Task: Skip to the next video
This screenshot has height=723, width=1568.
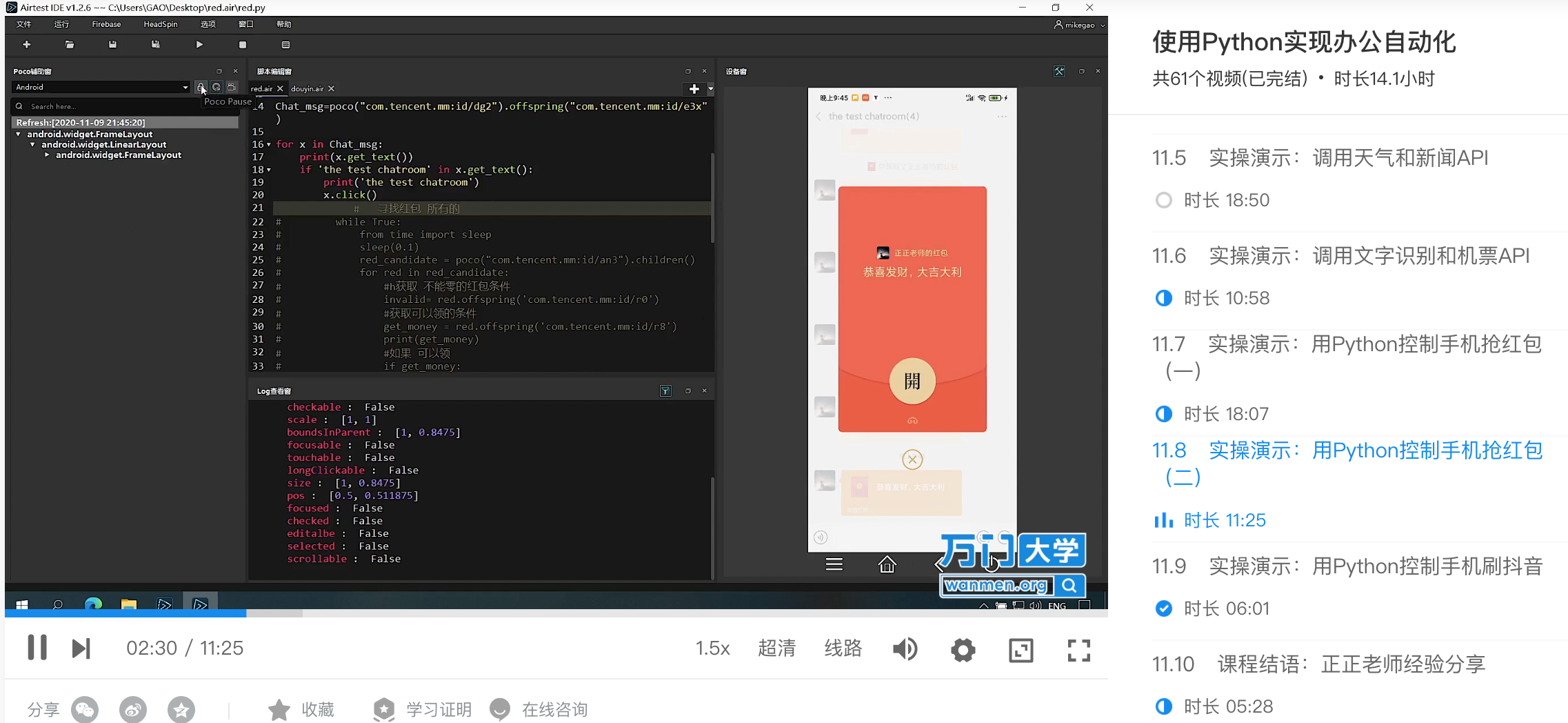Action: point(81,648)
